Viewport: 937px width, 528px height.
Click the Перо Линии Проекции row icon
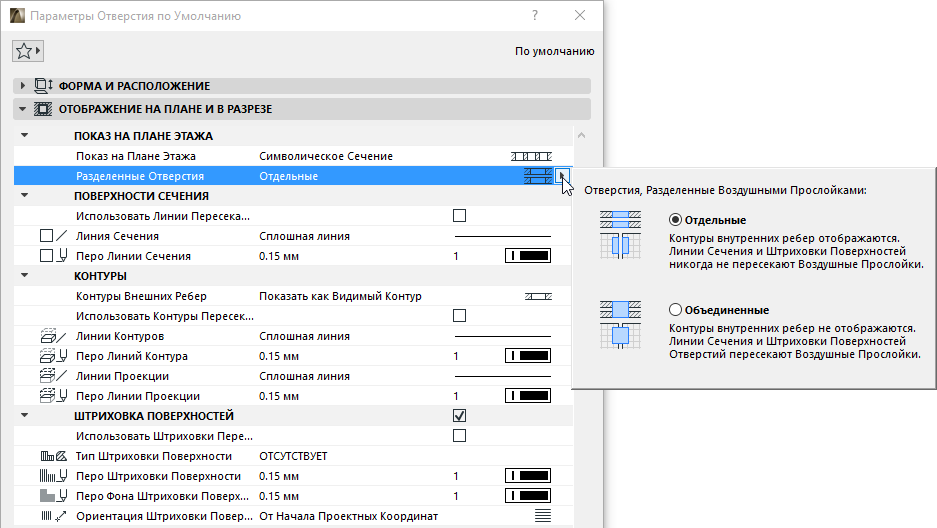click(53, 396)
